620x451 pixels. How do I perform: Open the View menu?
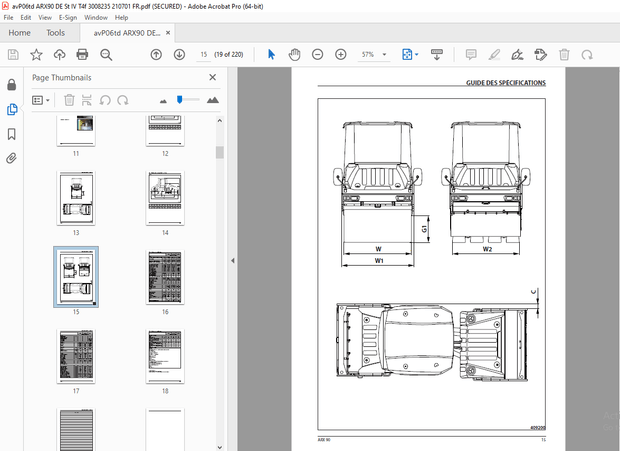pos(45,17)
